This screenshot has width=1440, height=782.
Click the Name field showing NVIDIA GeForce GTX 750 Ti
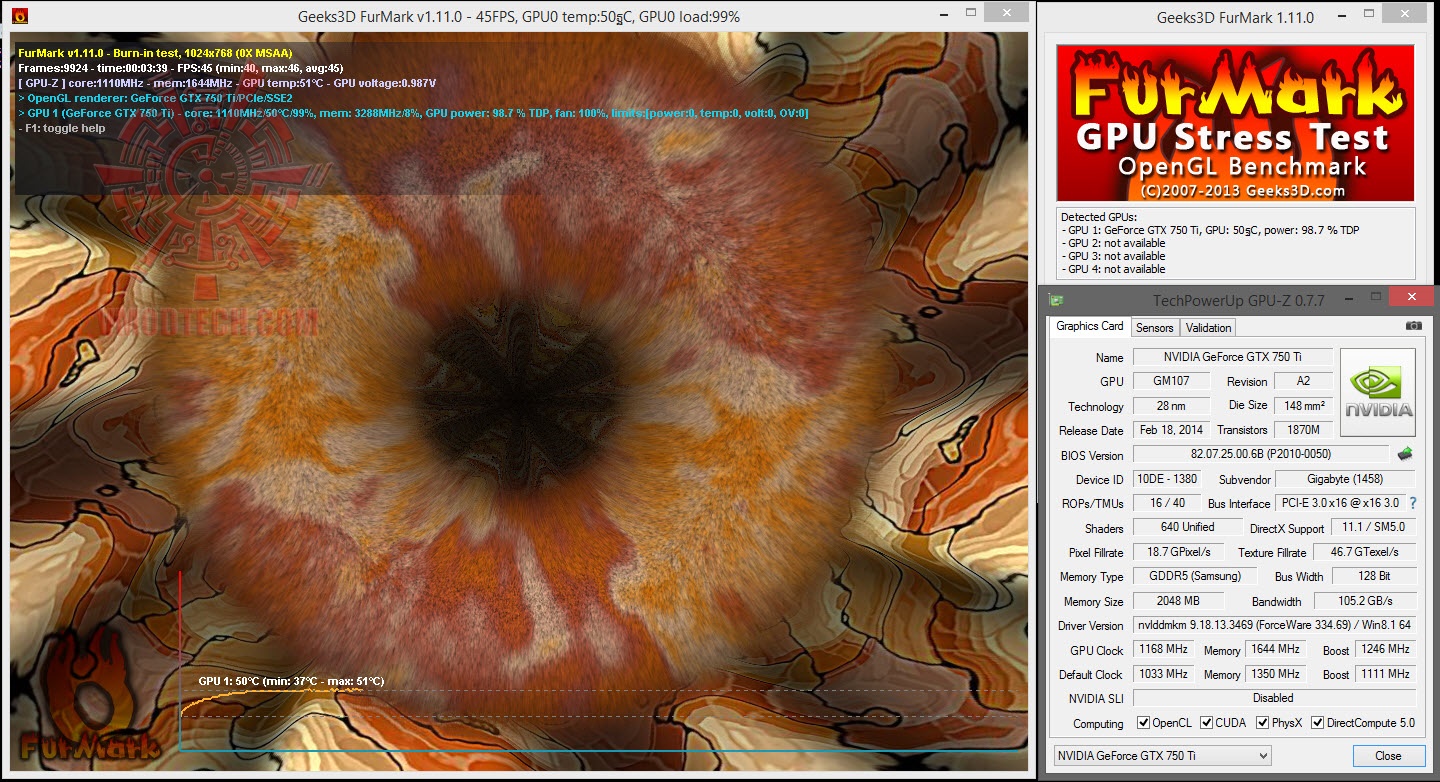1233,357
